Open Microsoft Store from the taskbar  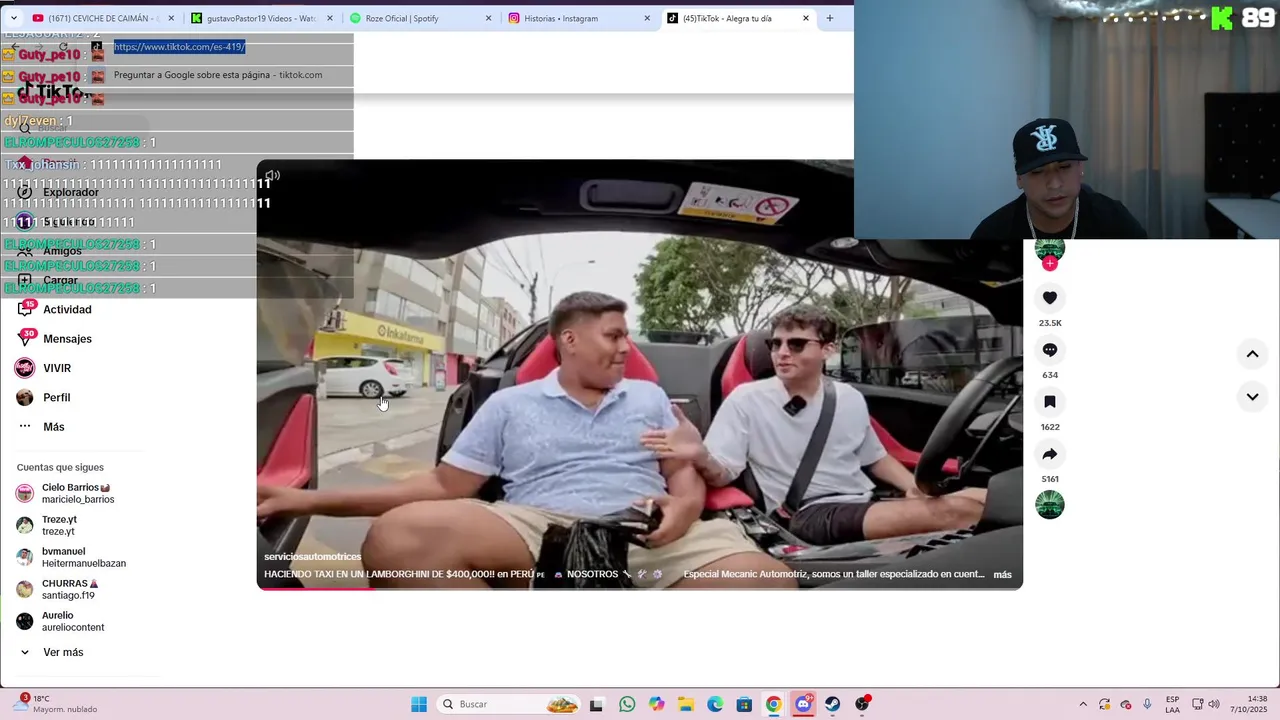[x=744, y=704]
